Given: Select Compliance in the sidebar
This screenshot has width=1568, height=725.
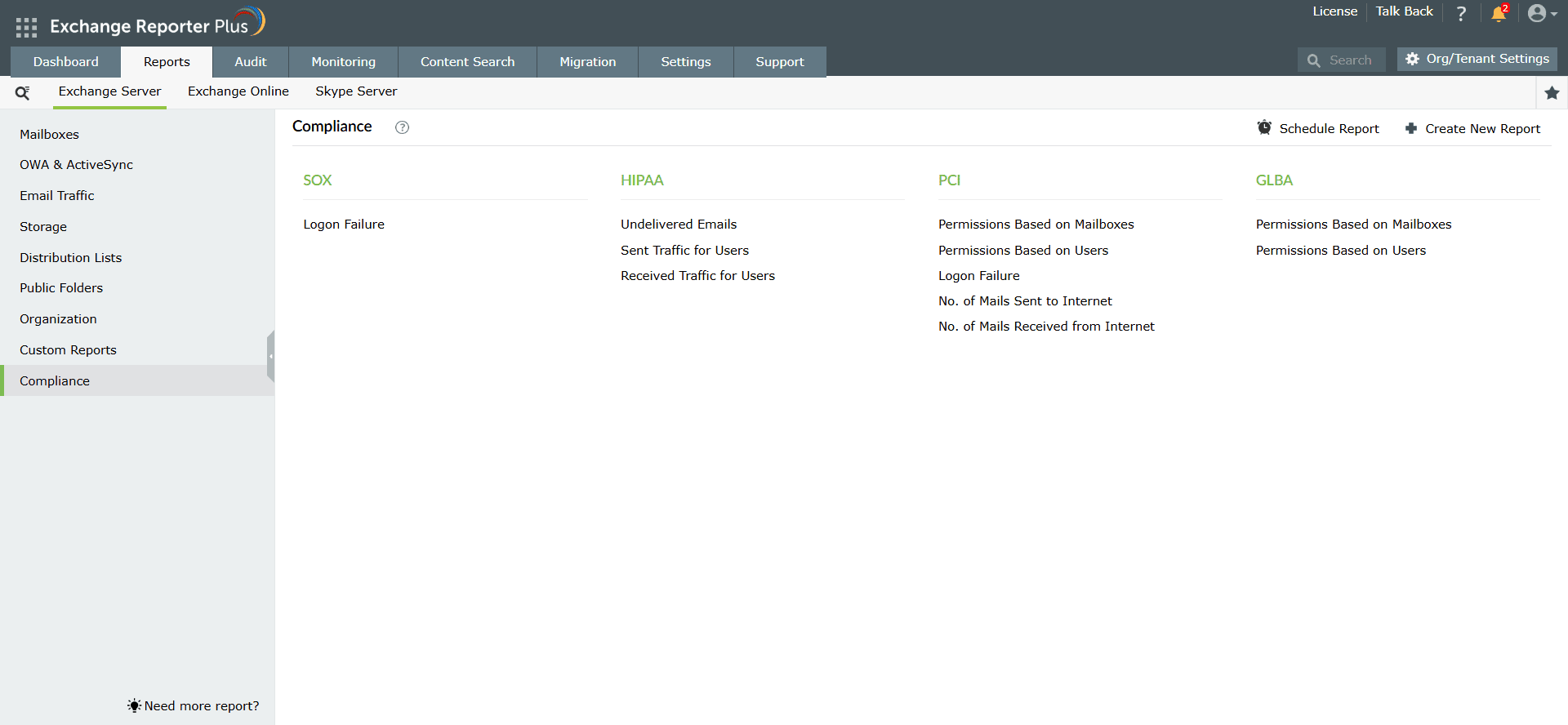Looking at the screenshot, I should point(137,380).
